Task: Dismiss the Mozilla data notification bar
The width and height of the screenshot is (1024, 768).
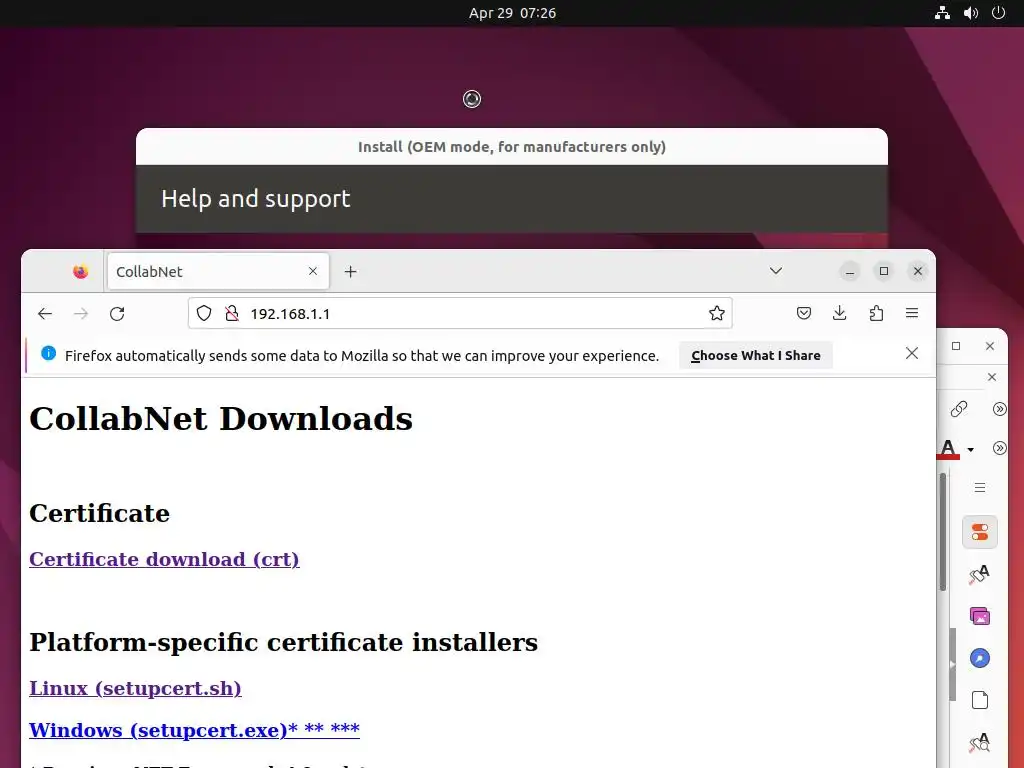Action: 912,353
